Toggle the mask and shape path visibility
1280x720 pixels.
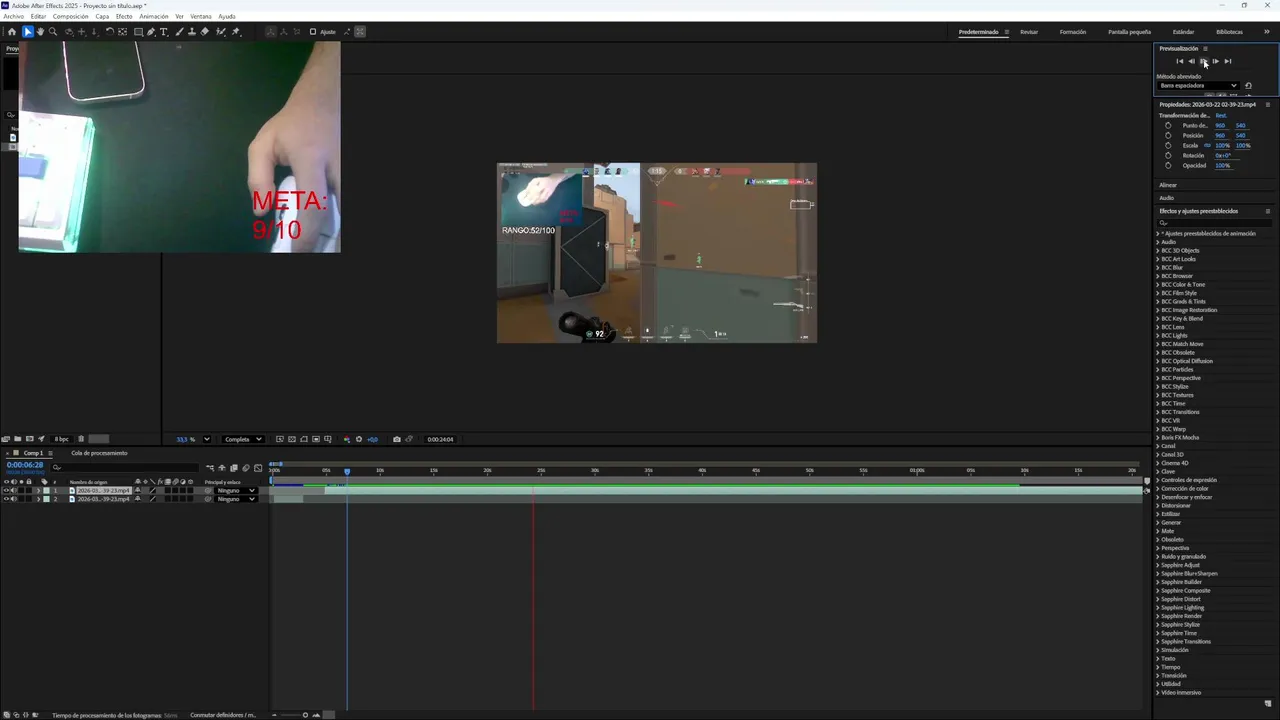coord(304,439)
